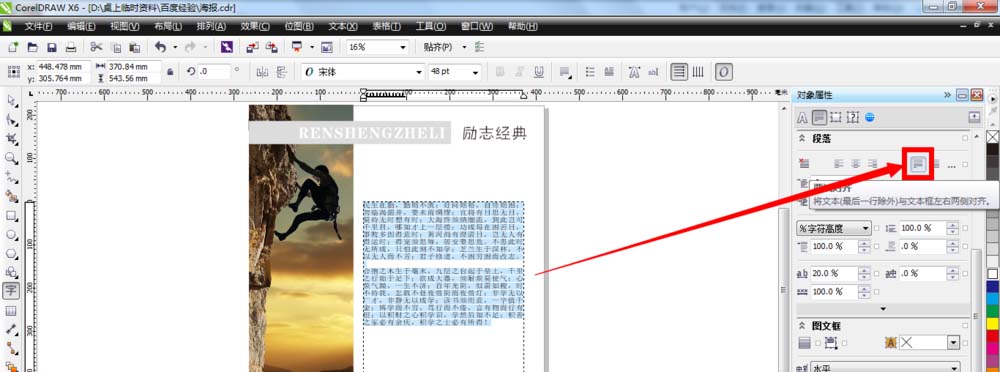The image size is (1000, 372).
Task: Open the Frame properties tab icon
Action: (837, 117)
